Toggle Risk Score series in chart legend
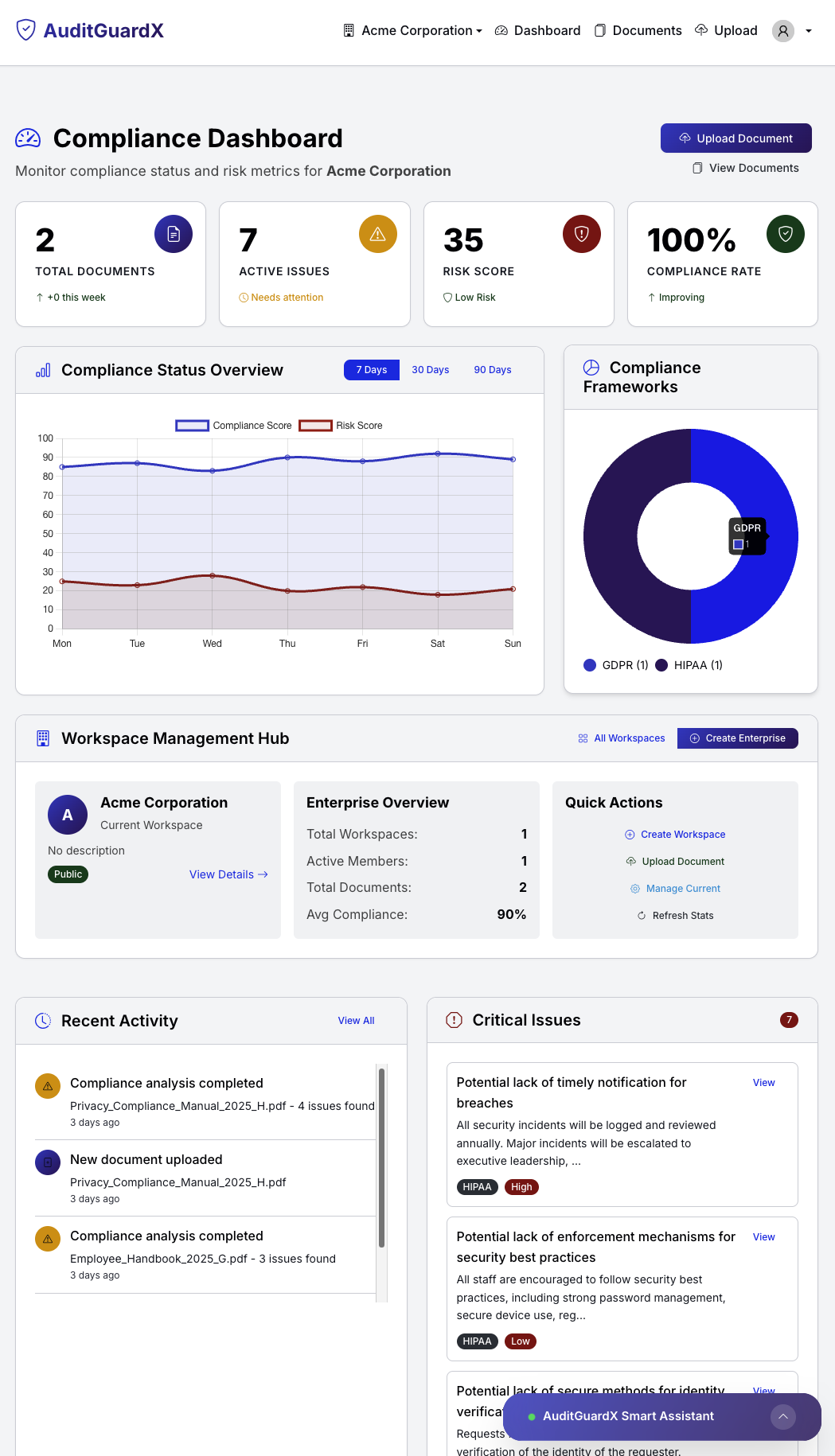The image size is (835, 1456). (x=341, y=426)
